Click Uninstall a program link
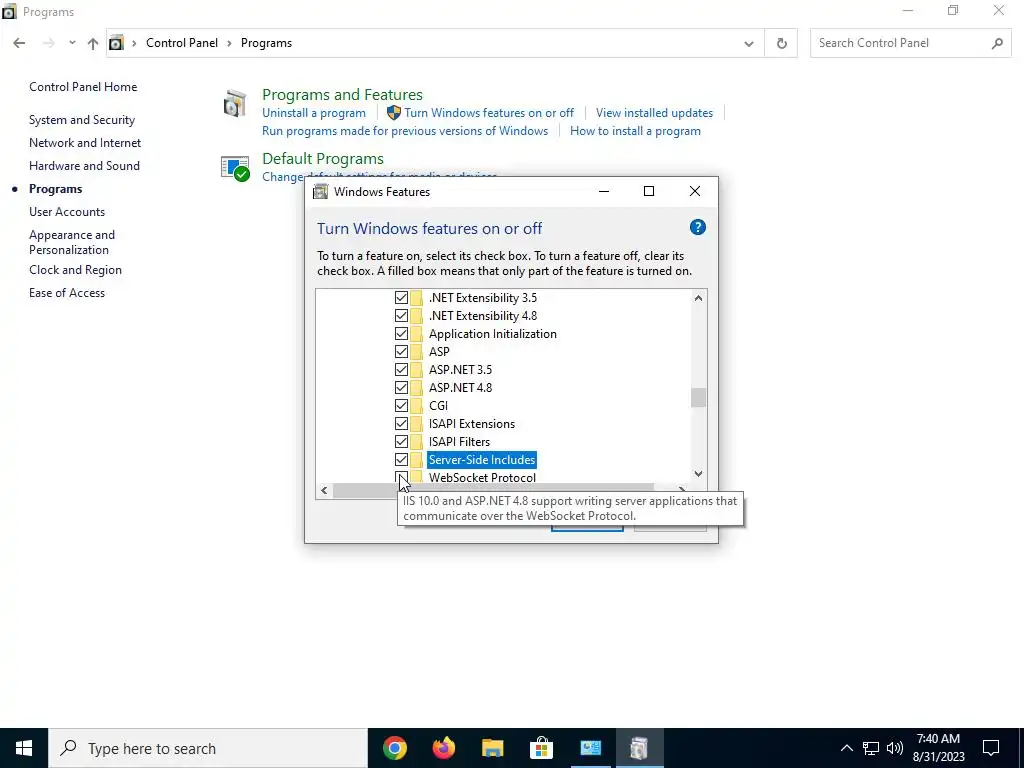 click(313, 113)
